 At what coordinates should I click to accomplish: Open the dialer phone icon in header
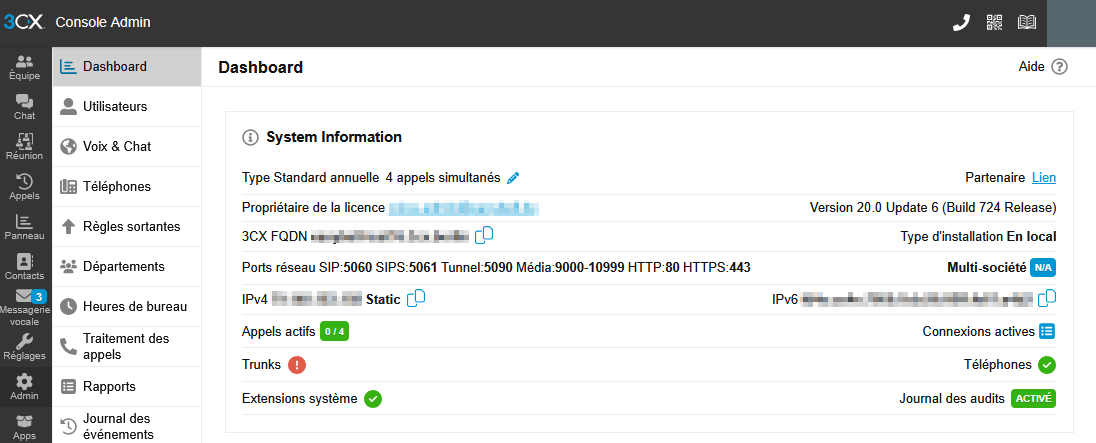(961, 23)
